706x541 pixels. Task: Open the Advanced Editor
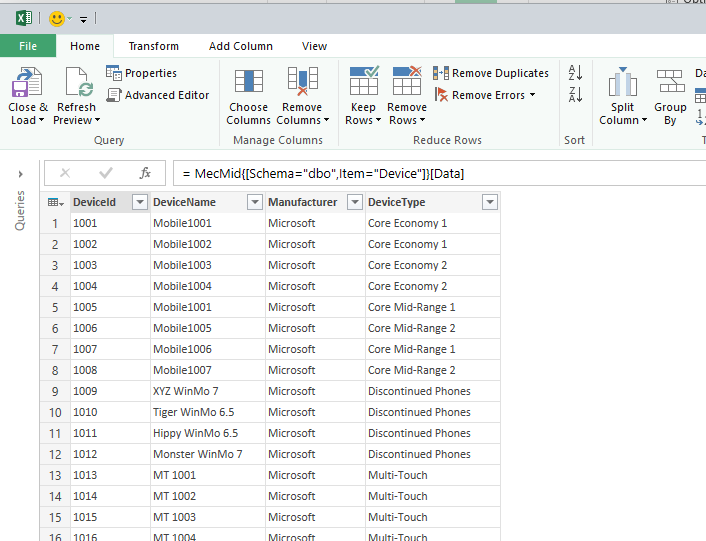[x=158, y=95]
